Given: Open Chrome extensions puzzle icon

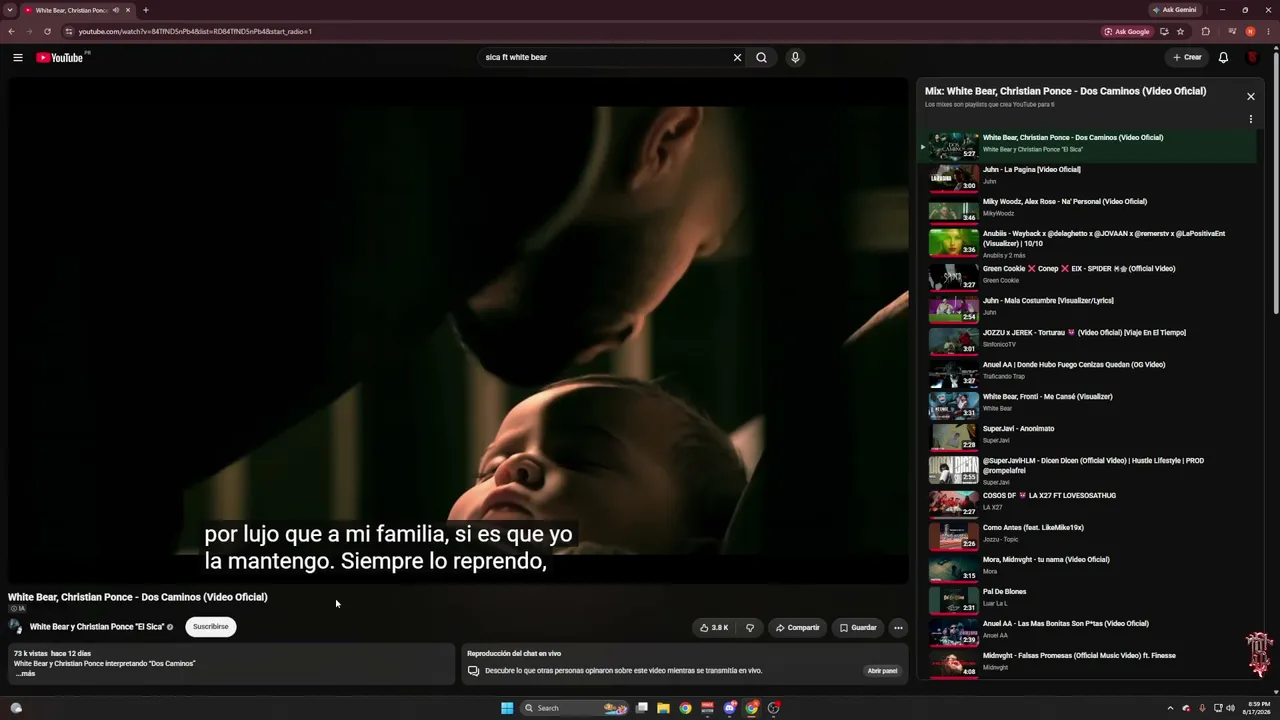Looking at the screenshot, I should point(1205,31).
